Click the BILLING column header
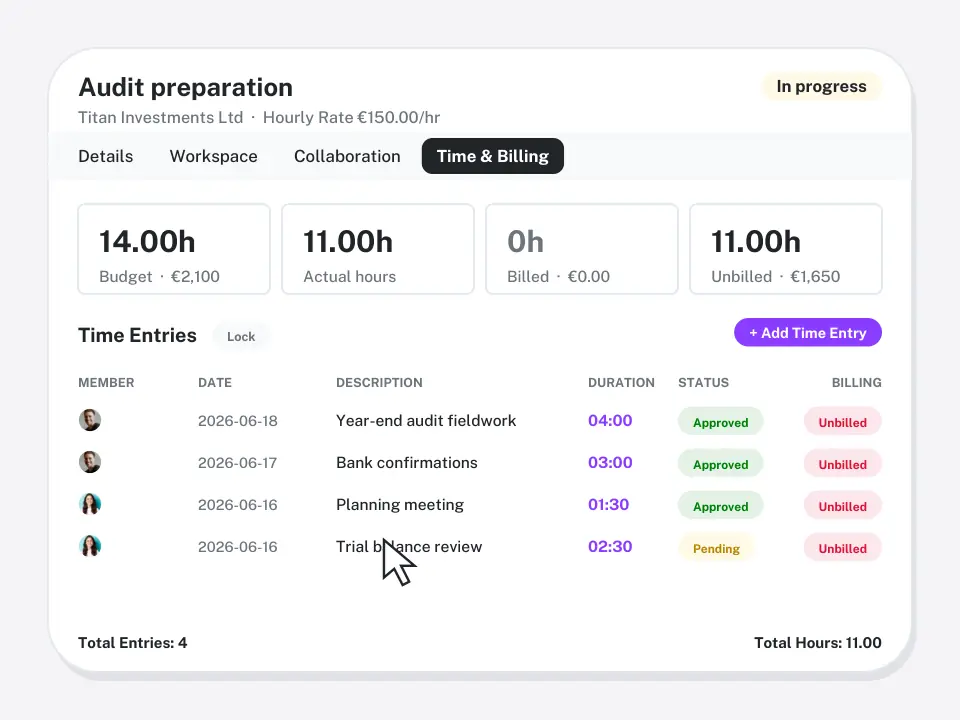Screen dimensions: 960x720 point(857,383)
